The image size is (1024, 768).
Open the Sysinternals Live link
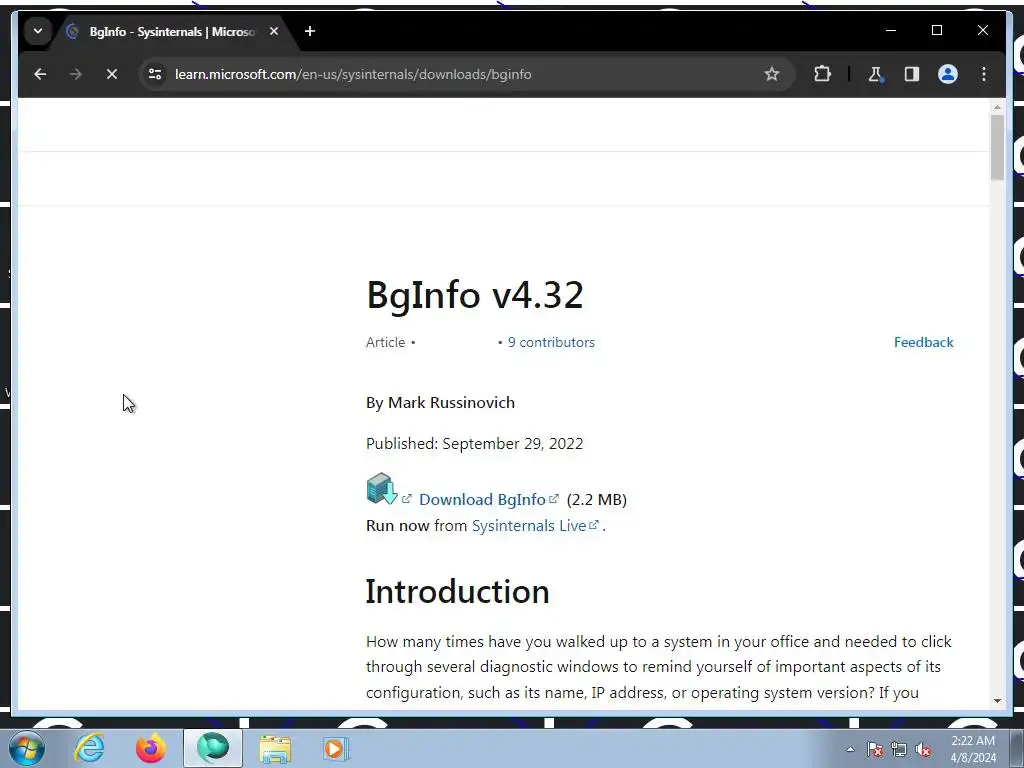click(529, 526)
